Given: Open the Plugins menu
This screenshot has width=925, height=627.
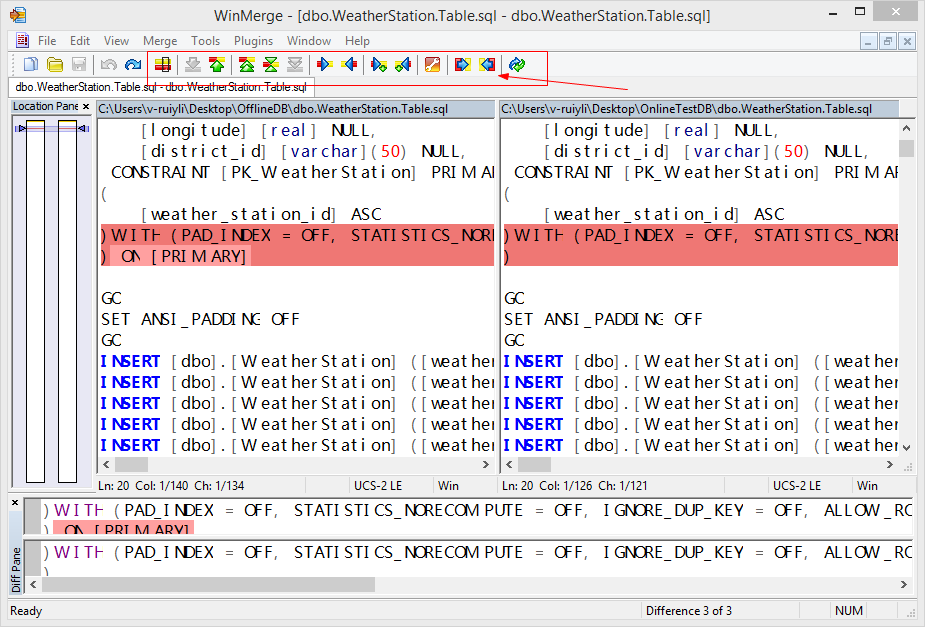Looking at the screenshot, I should pos(253,41).
